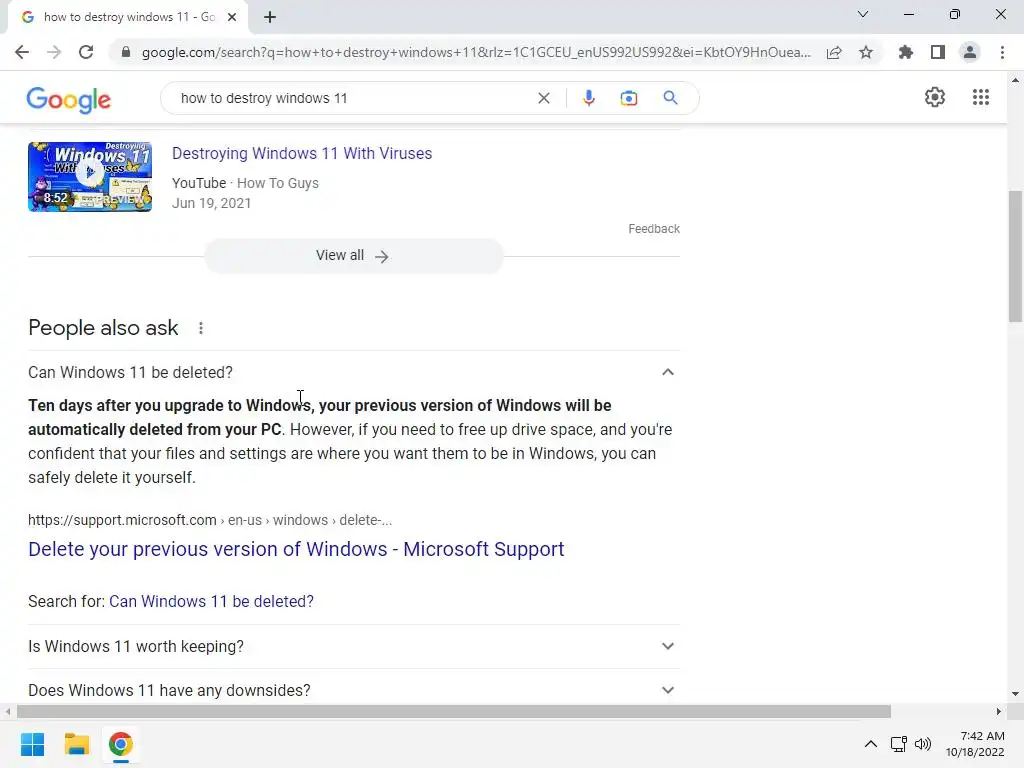Open People also ask options menu
The height and width of the screenshot is (768, 1024).
201,328
